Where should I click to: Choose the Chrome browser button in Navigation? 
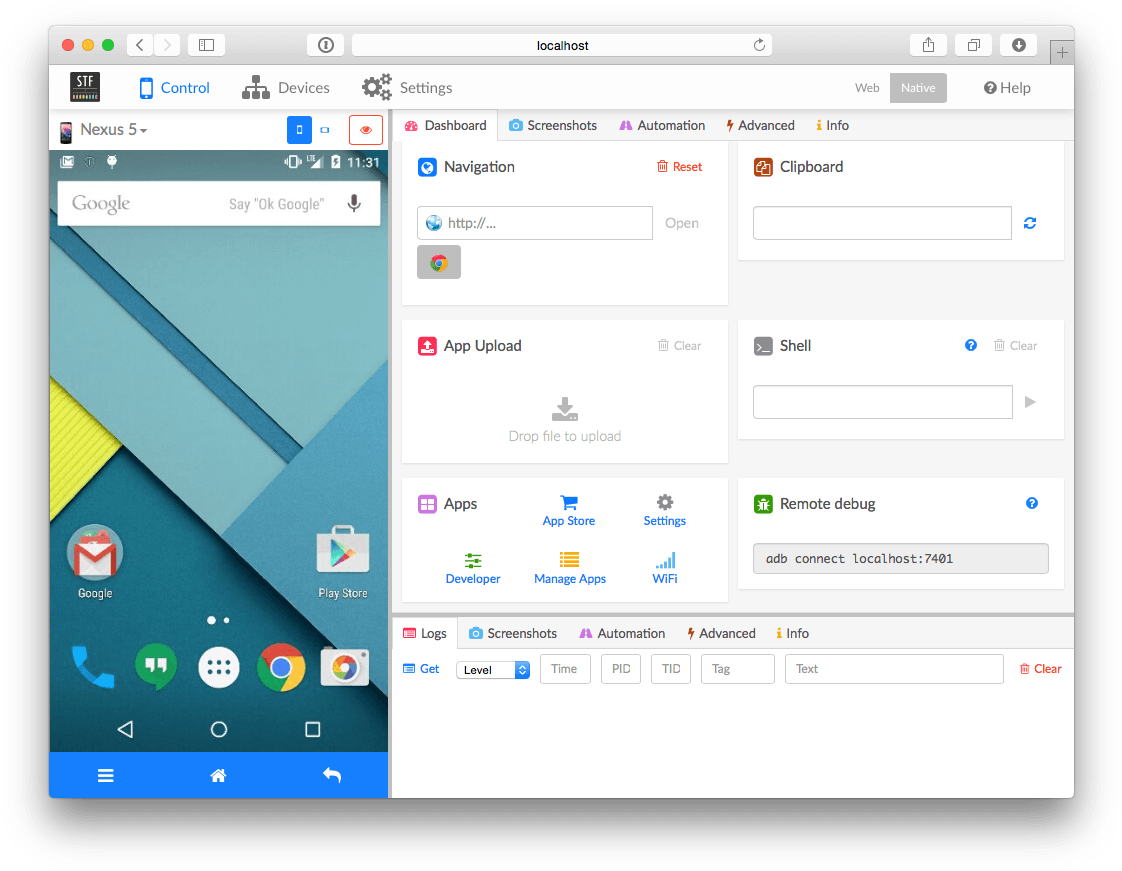(439, 262)
